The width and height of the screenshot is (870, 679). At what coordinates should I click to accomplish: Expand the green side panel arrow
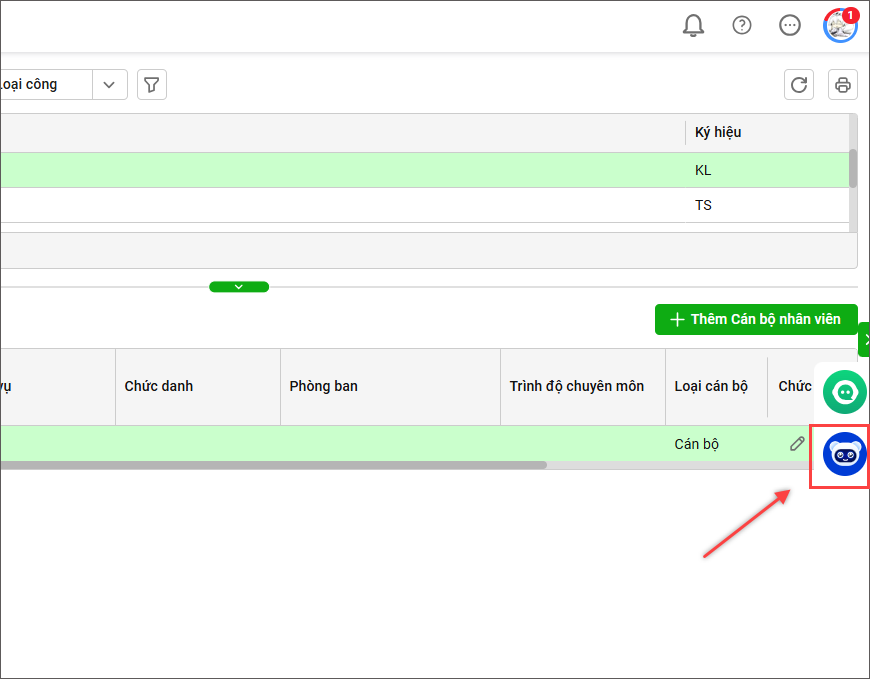coord(865,340)
